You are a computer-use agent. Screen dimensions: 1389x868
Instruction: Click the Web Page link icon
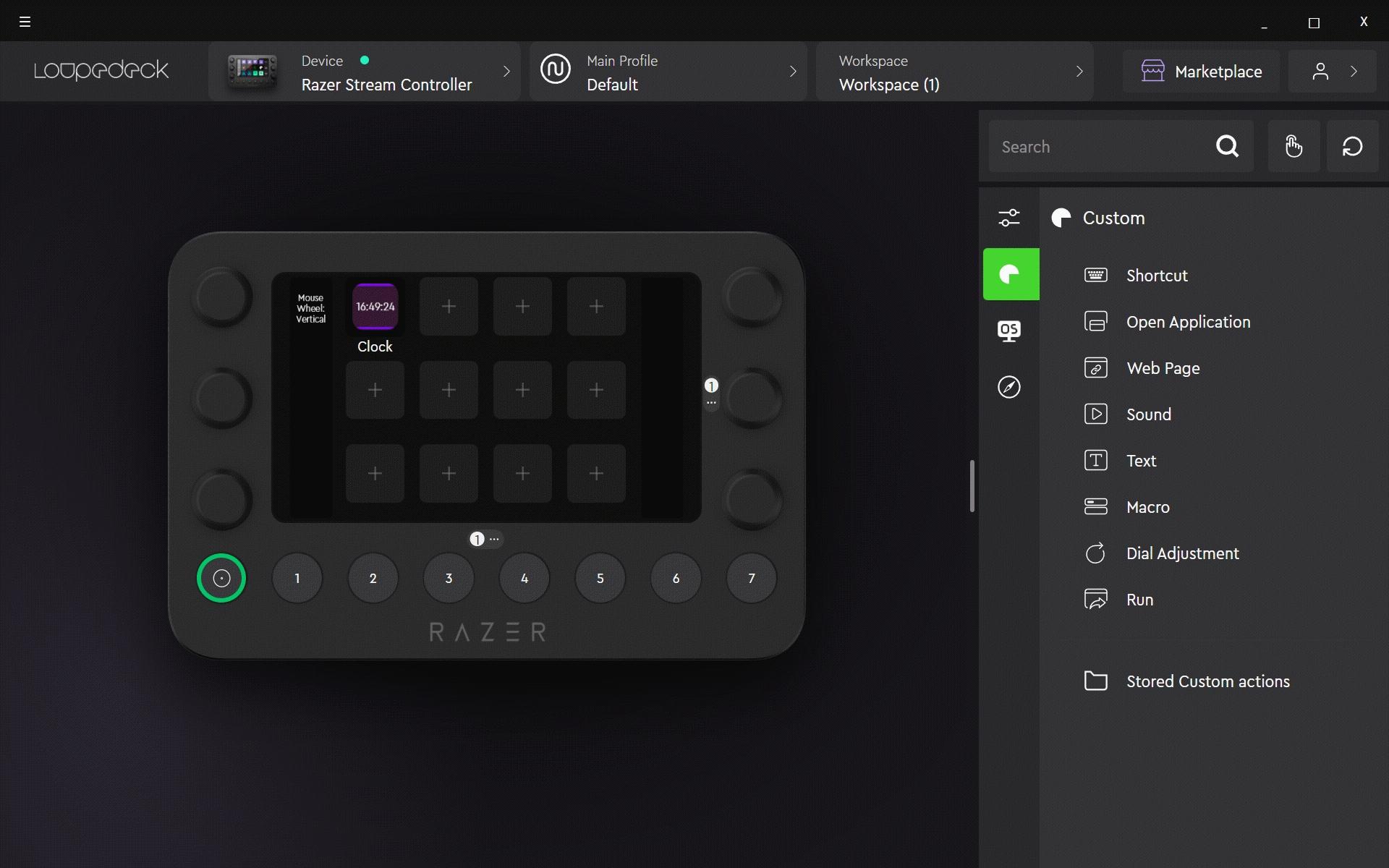(x=1095, y=367)
